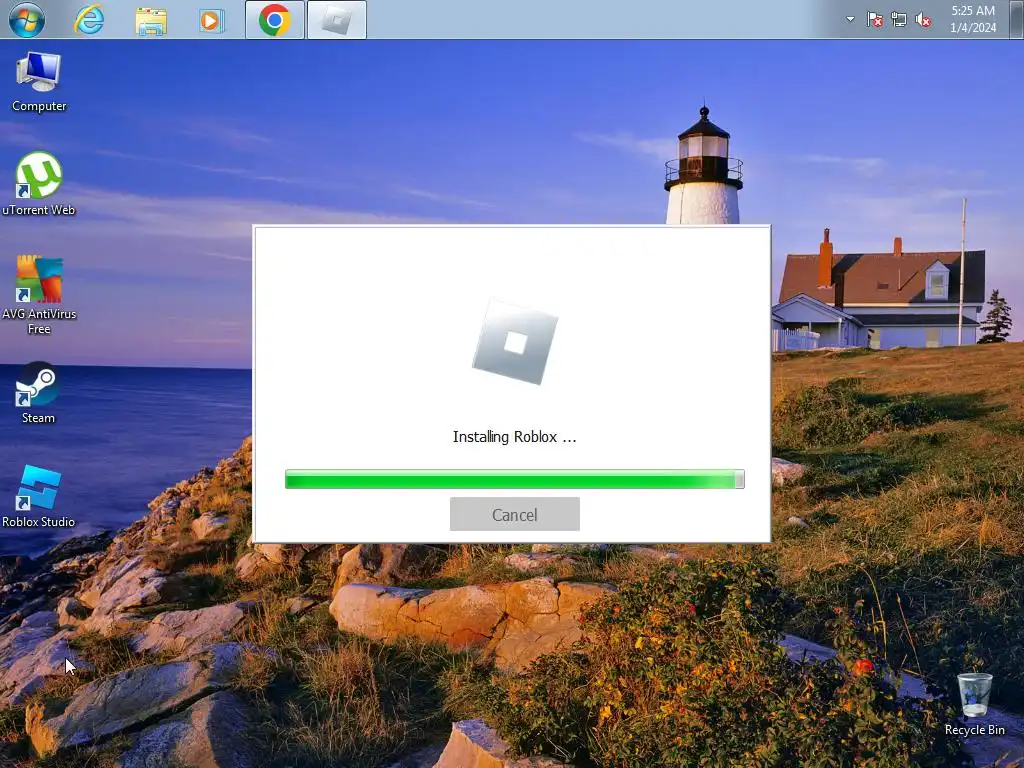Open the network status tray icon
The image size is (1024, 768).
(x=899, y=20)
